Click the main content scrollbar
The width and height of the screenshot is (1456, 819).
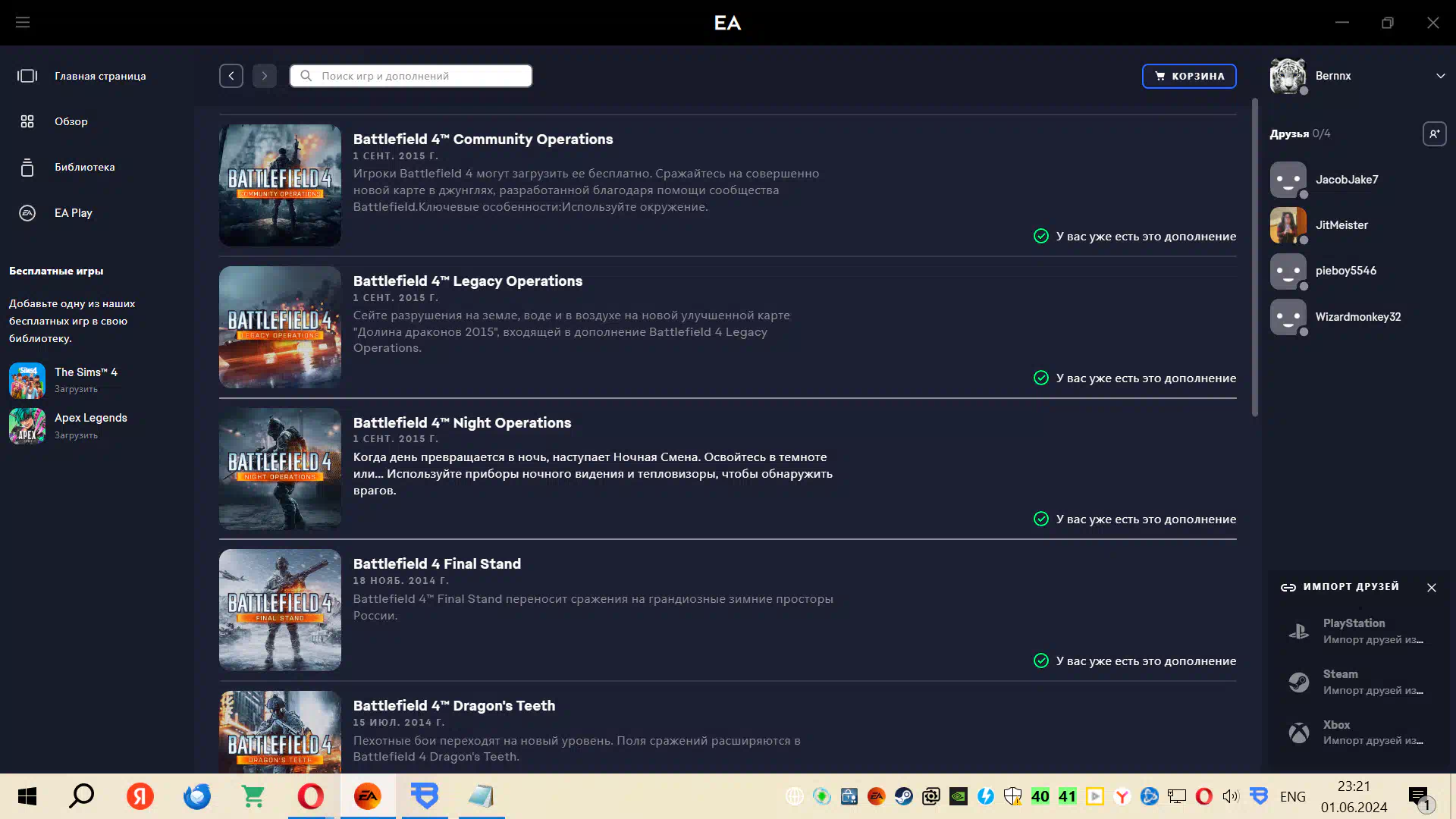click(1255, 258)
